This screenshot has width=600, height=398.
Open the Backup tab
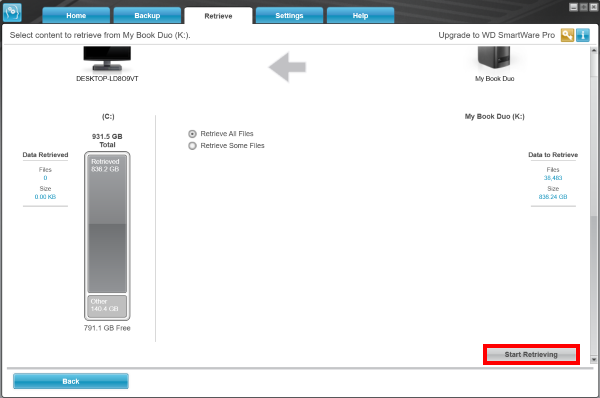click(x=147, y=16)
